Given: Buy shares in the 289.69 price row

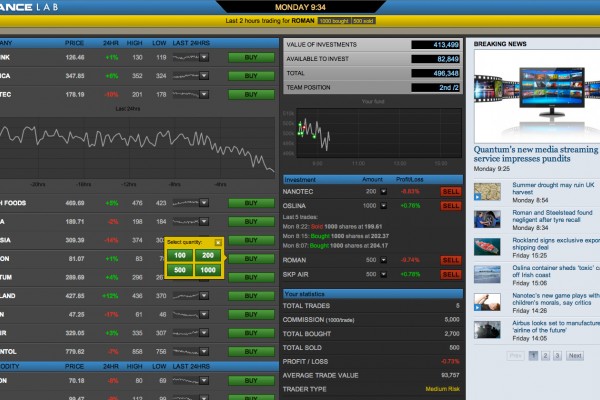Looking at the screenshot, I should 251,277.
